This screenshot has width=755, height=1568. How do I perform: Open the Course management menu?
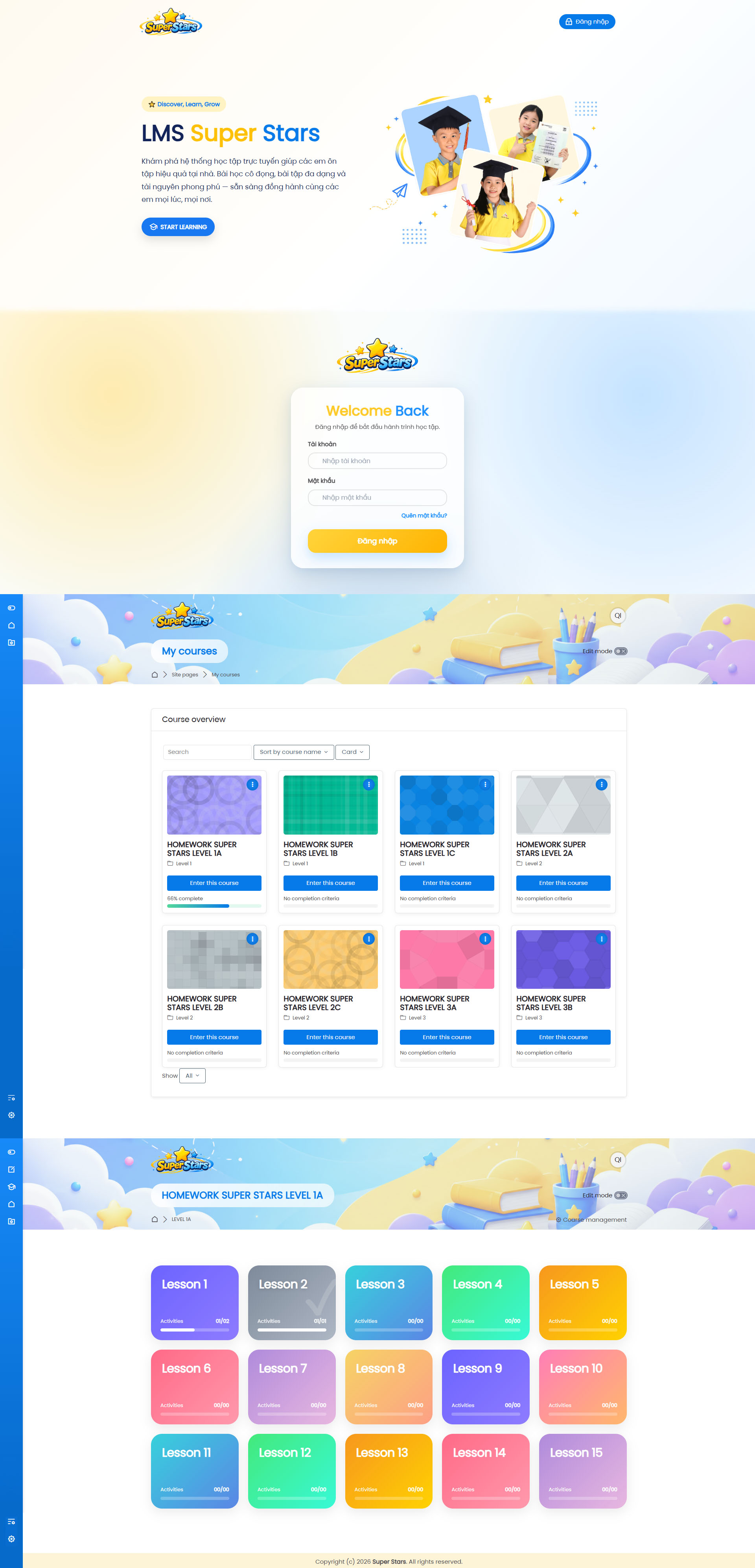pyautogui.click(x=591, y=1219)
